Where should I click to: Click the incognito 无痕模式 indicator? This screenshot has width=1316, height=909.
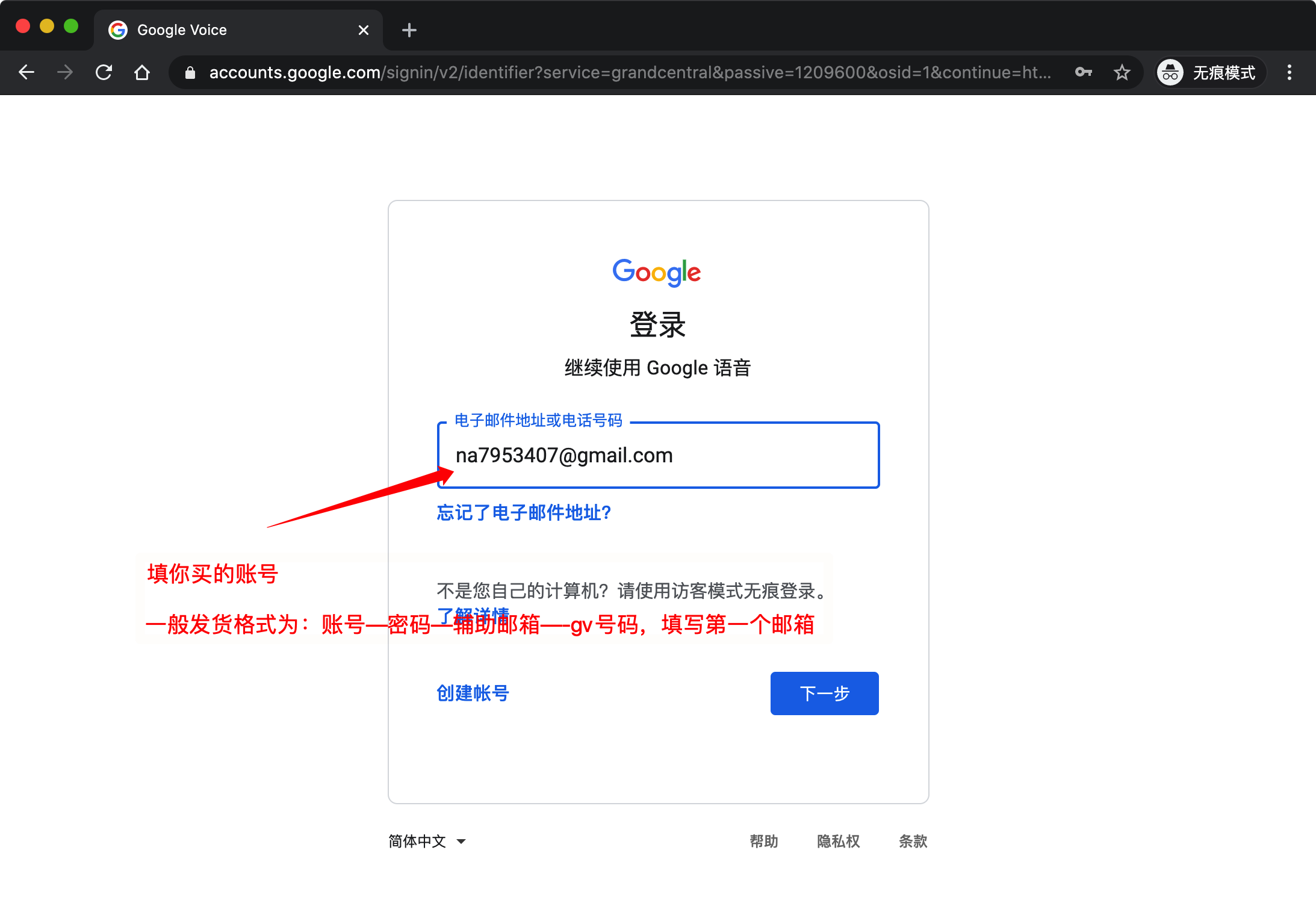pos(1209,73)
